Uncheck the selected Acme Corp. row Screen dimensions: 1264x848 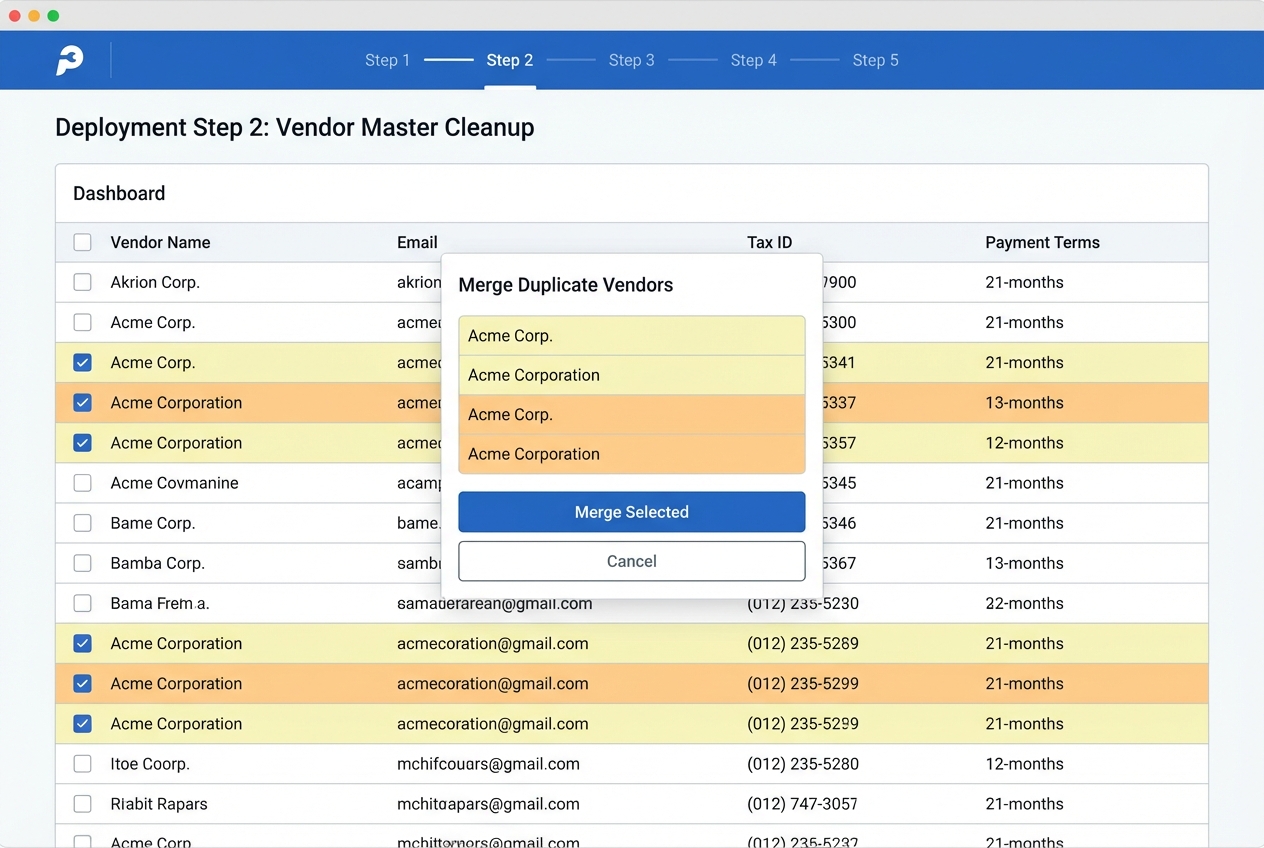point(82,362)
